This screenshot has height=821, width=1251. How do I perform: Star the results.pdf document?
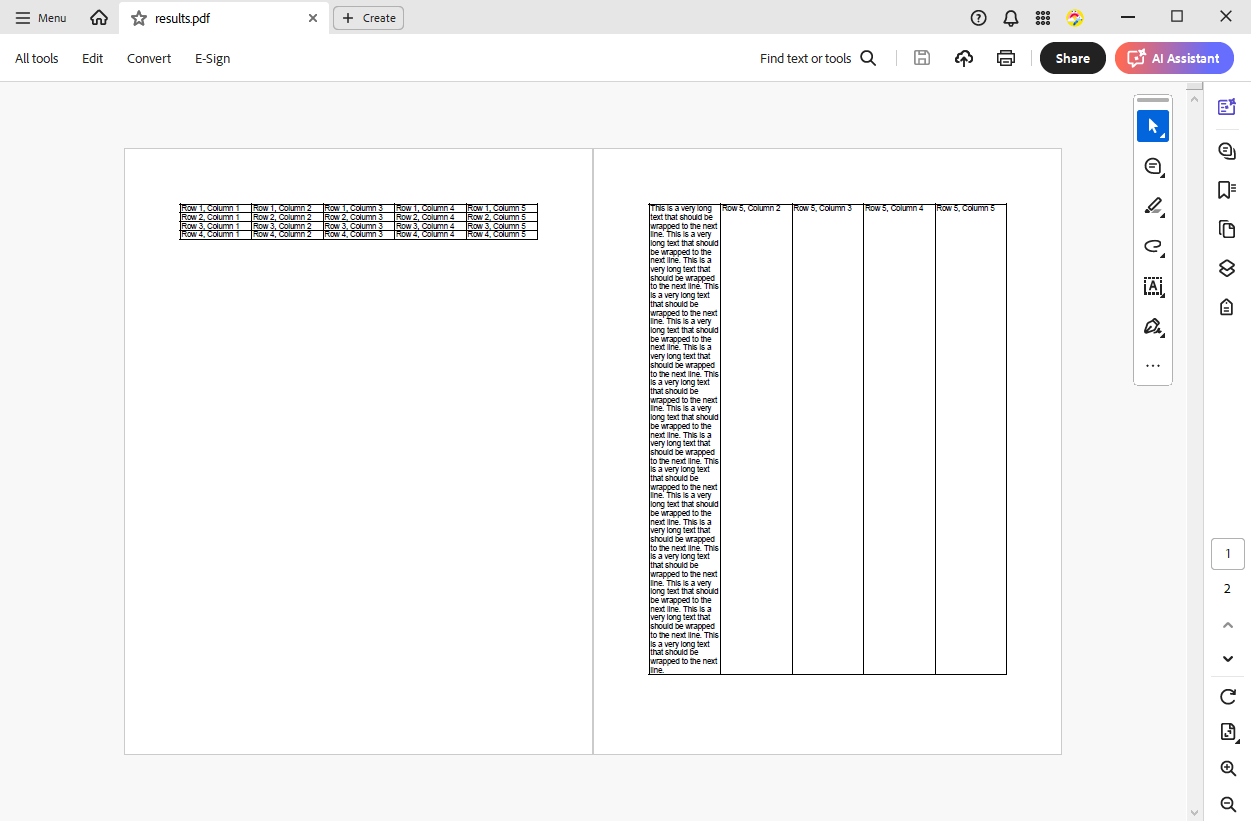pyautogui.click(x=139, y=18)
